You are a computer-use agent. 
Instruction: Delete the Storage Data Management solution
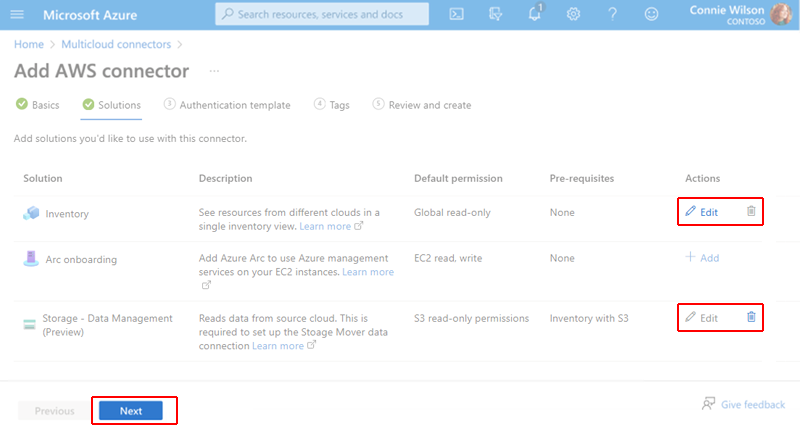(751, 317)
